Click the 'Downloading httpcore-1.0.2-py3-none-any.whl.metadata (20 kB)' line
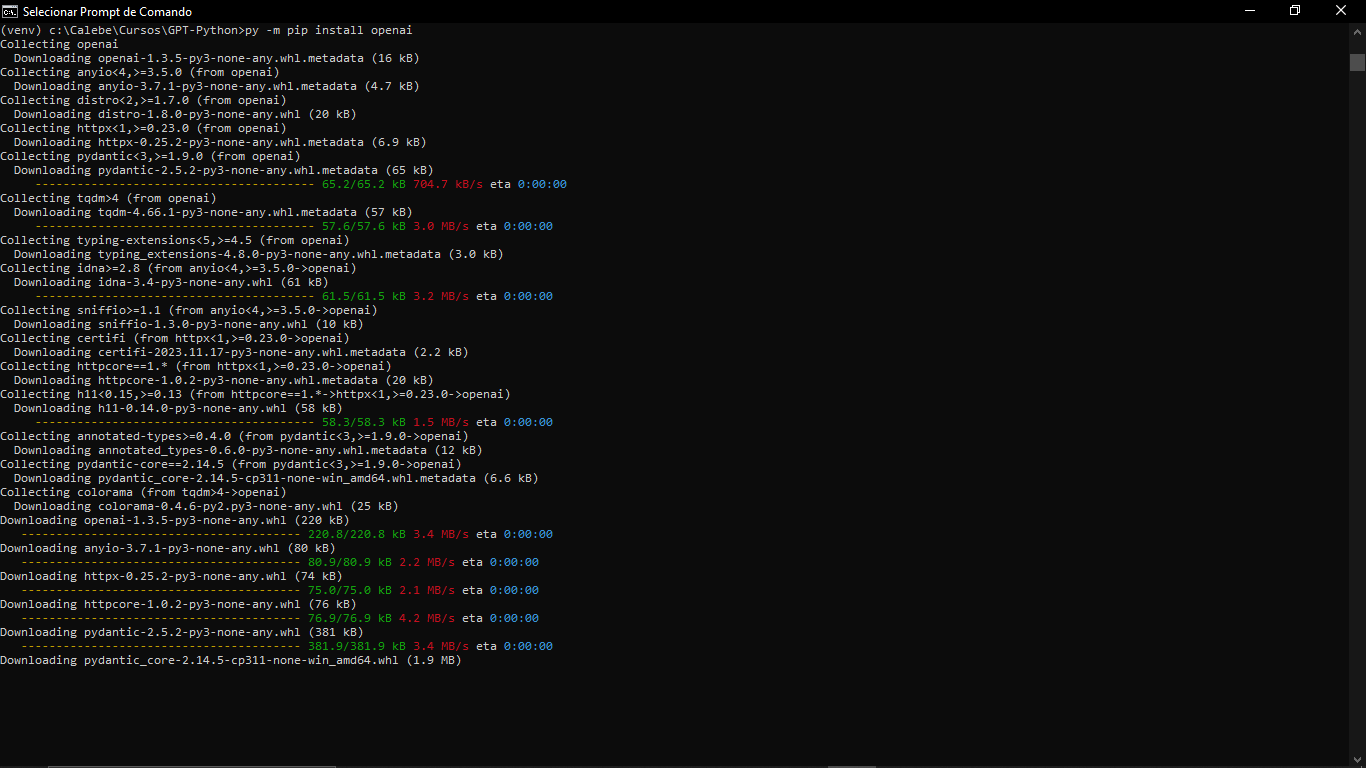Image resolution: width=1366 pixels, height=768 pixels. point(223,380)
